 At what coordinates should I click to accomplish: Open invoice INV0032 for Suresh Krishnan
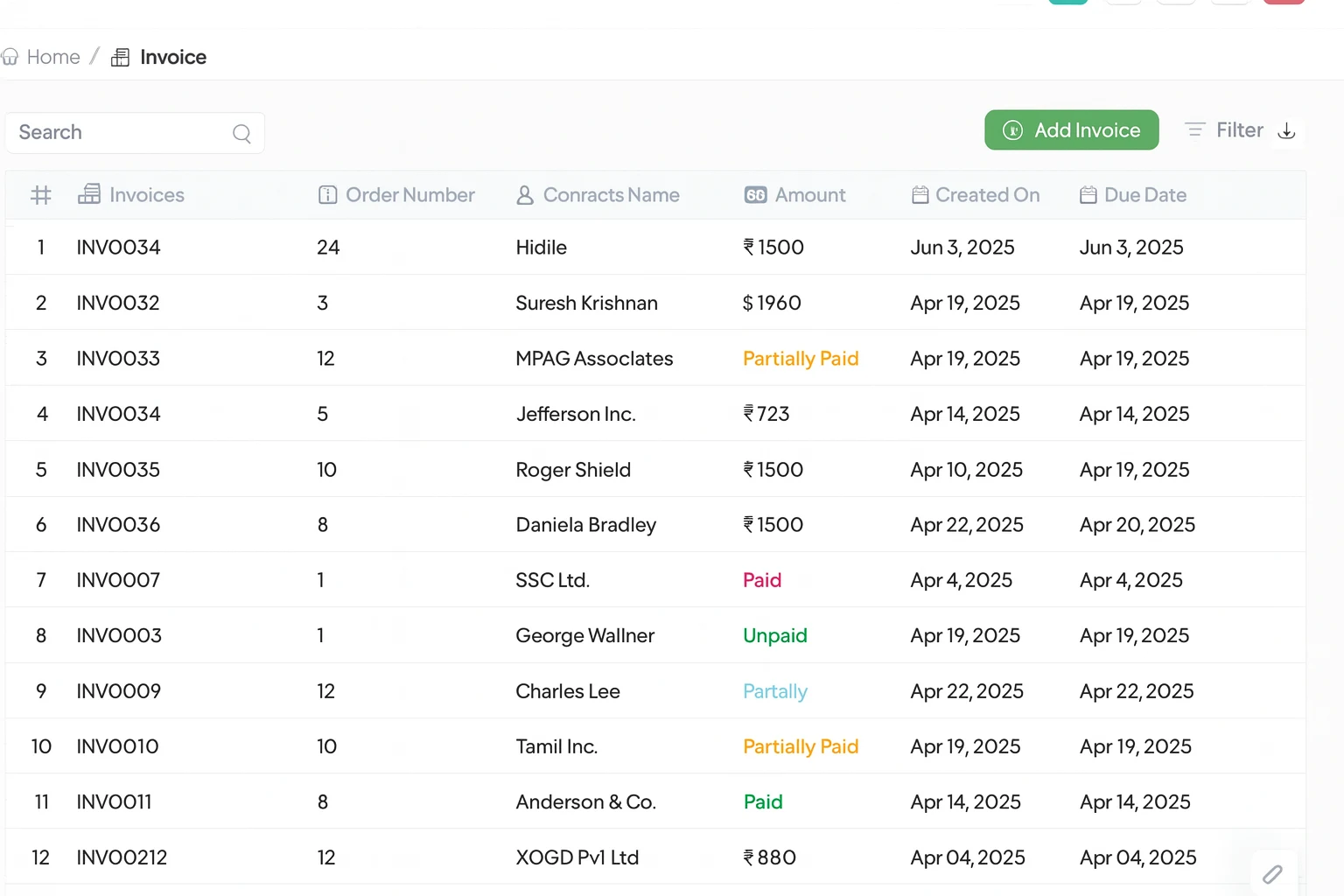tap(118, 304)
